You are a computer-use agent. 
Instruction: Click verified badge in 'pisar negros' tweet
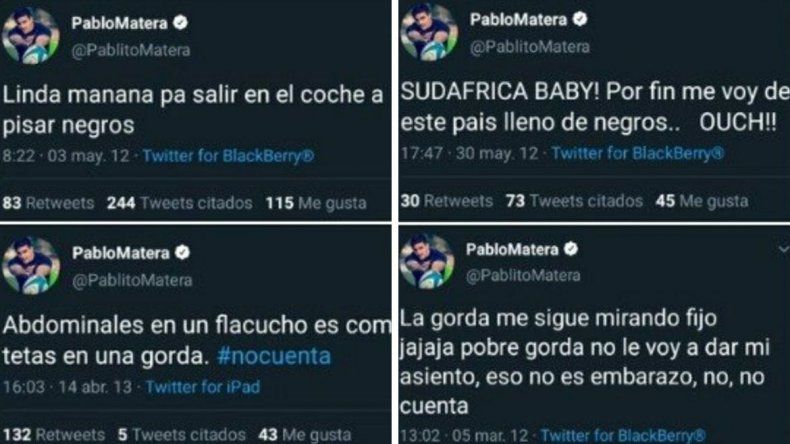(180, 23)
